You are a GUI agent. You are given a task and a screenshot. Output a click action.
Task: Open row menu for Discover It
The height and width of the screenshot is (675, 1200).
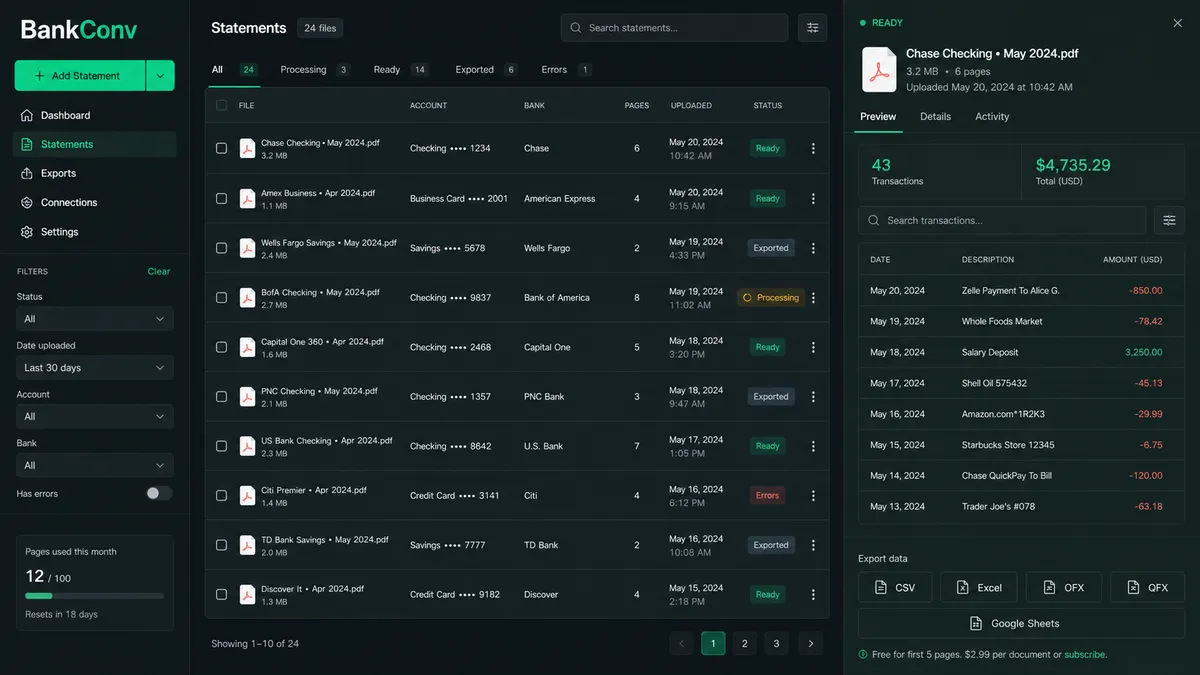click(x=813, y=595)
